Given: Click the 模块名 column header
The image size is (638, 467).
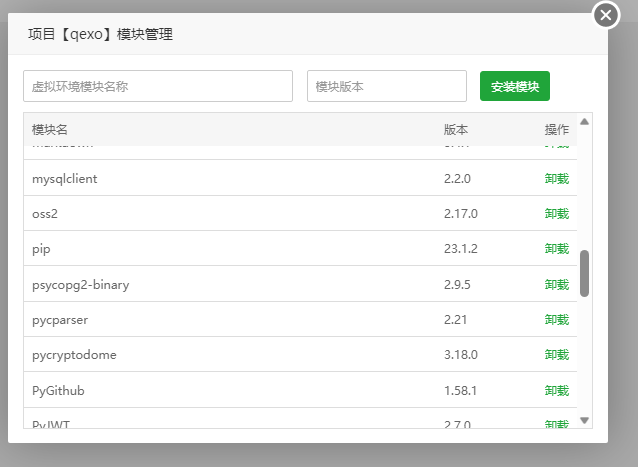Looking at the screenshot, I should 50,130.
